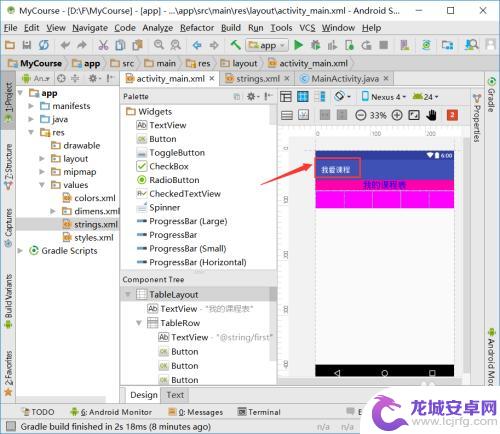Click the Make Project hammer icon
This screenshot has width=500, height=434.
click(x=235, y=45)
